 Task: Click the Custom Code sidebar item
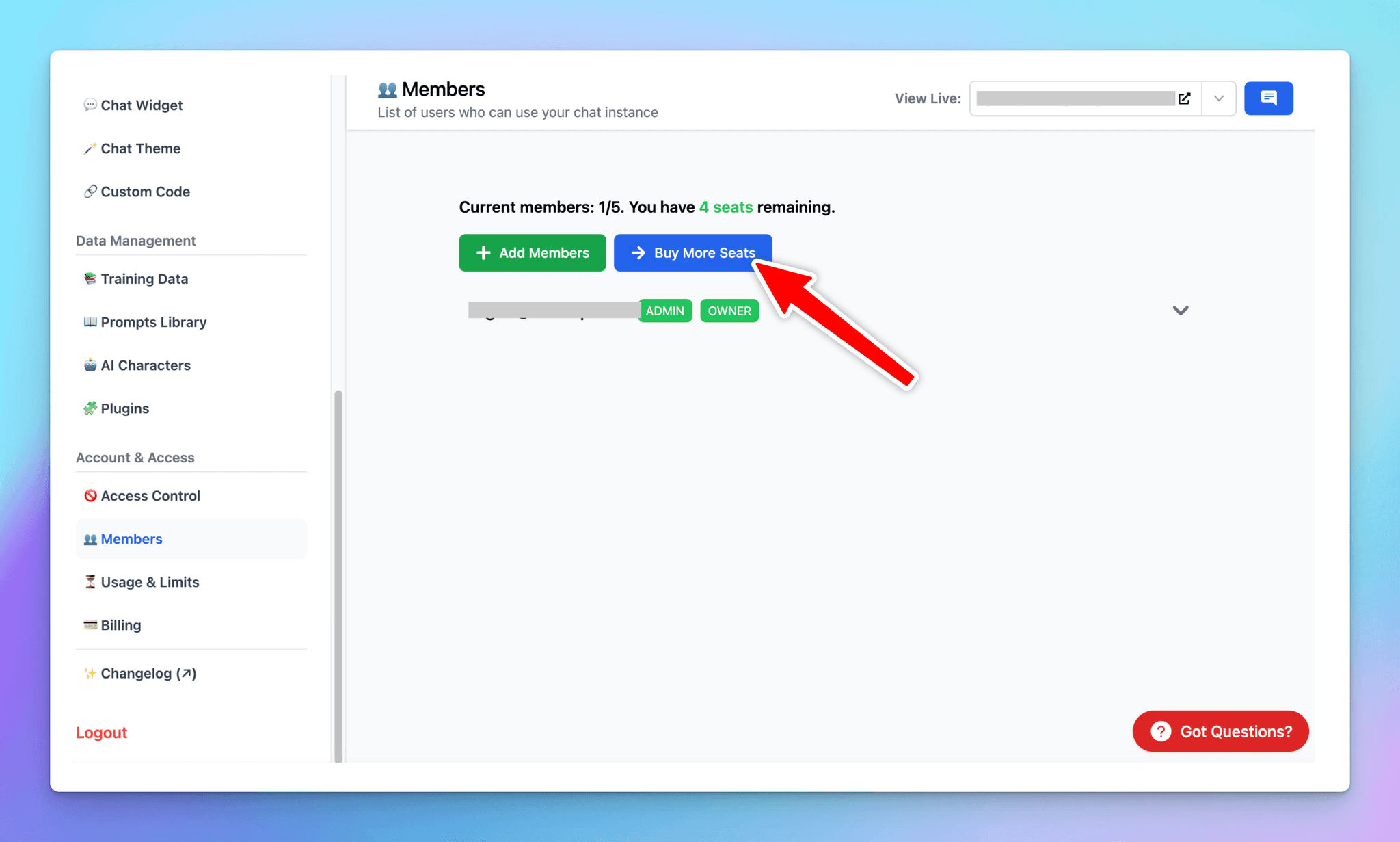pos(145,191)
